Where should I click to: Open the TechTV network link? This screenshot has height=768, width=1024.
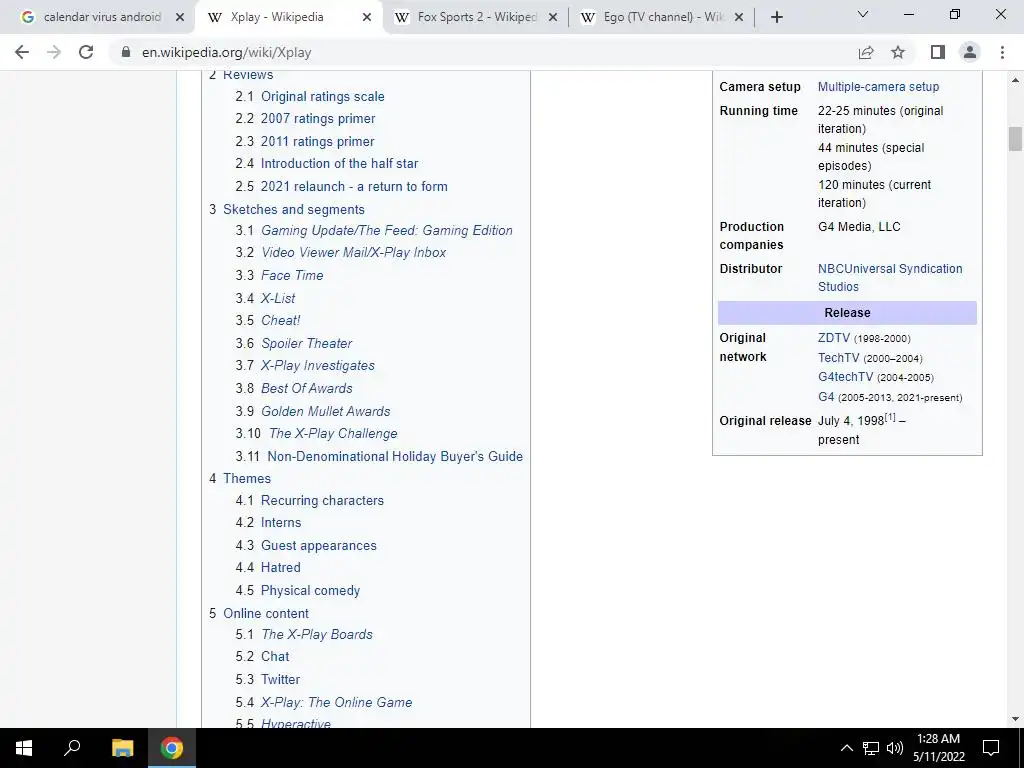(x=839, y=358)
